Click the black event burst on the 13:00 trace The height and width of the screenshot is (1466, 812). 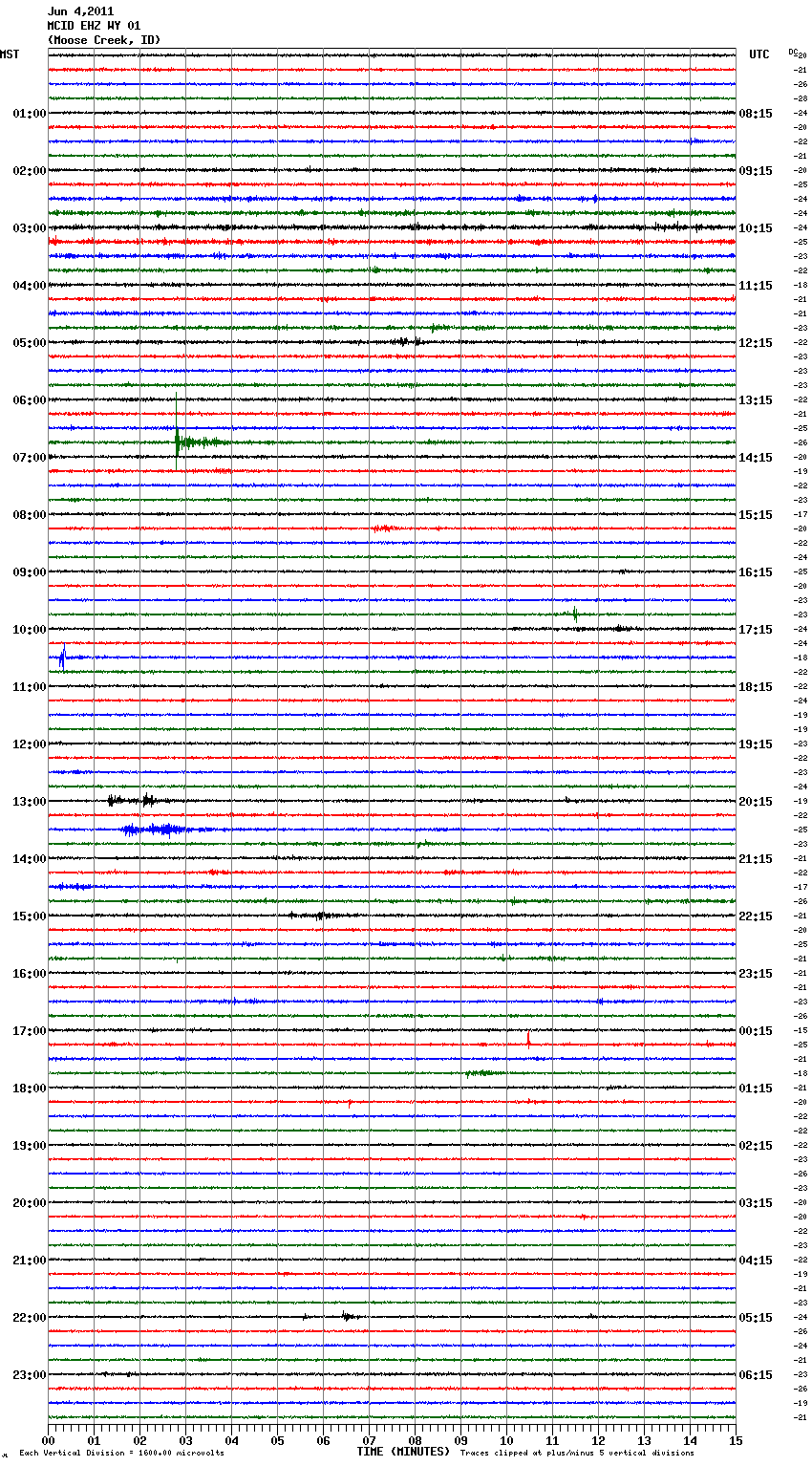pos(132,801)
